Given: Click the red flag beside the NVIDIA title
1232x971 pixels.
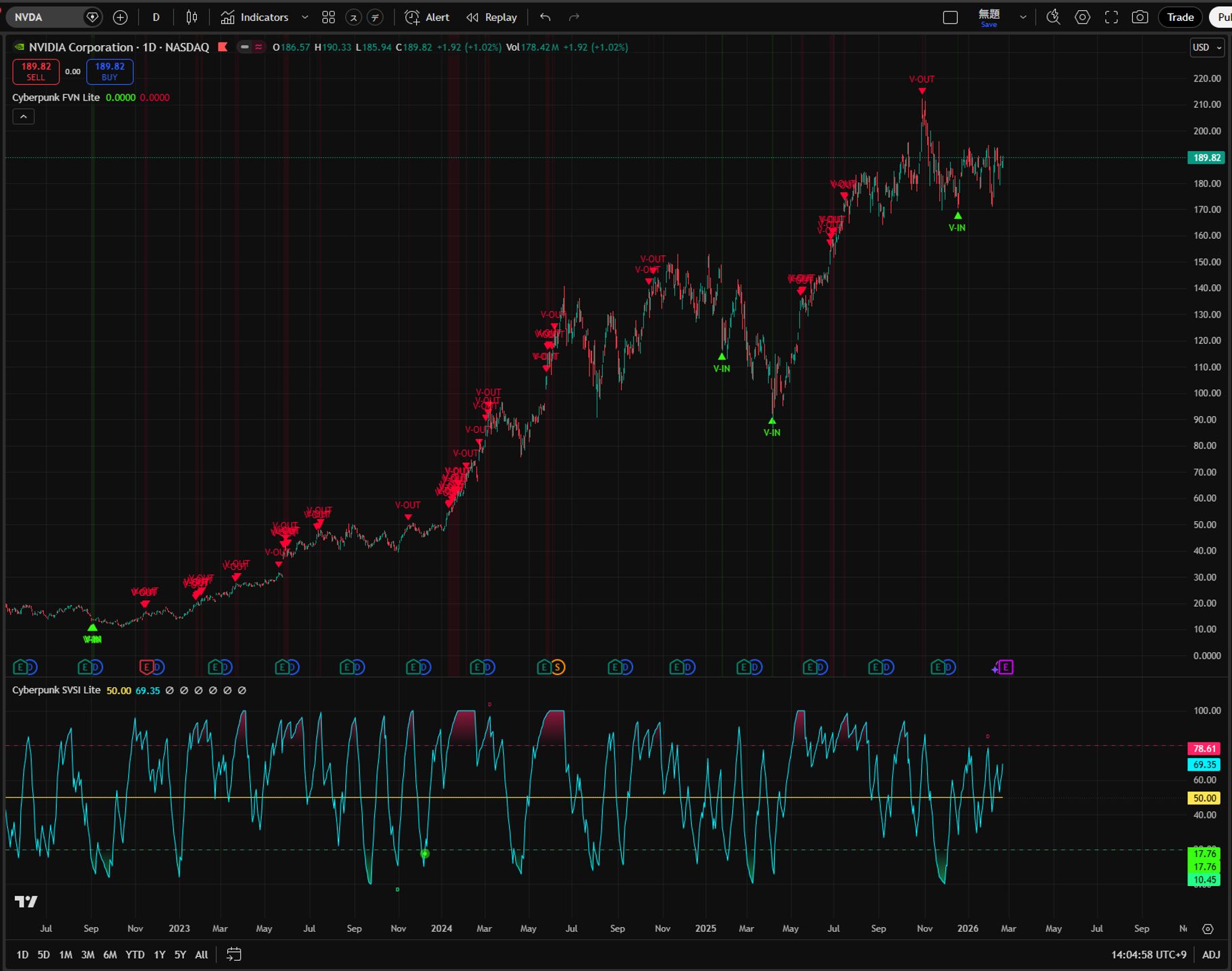Looking at the screenshot, I should coord(223,47).
